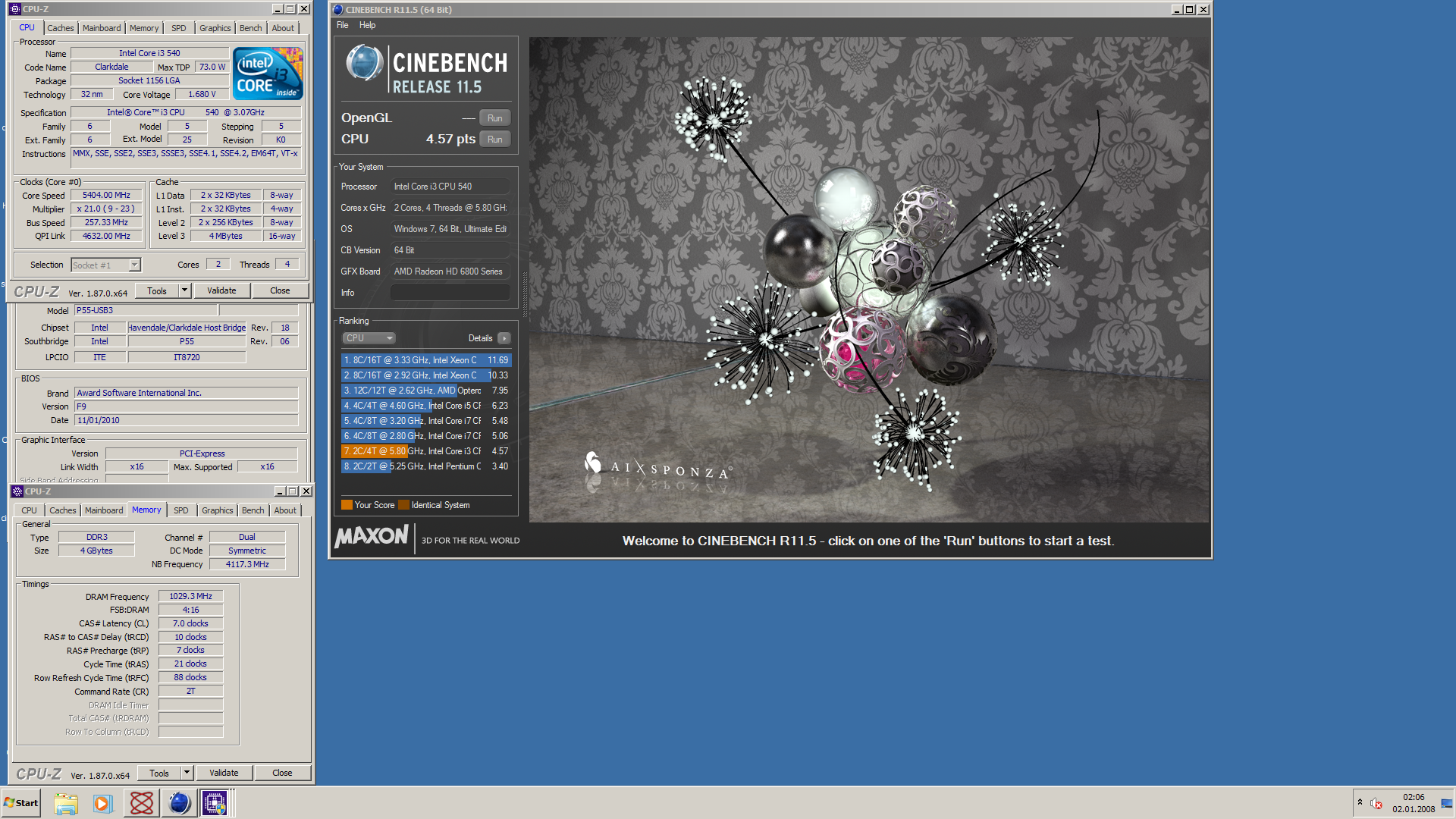Open SPD tab in Memory CPU-Z window
1456x819 pixels.
pyautogui.click(x=181, y=510)
